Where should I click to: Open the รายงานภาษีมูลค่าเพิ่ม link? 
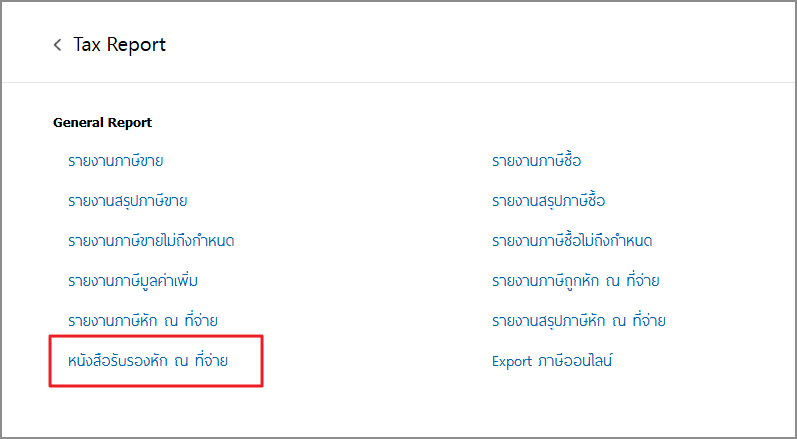pos(126,281)
